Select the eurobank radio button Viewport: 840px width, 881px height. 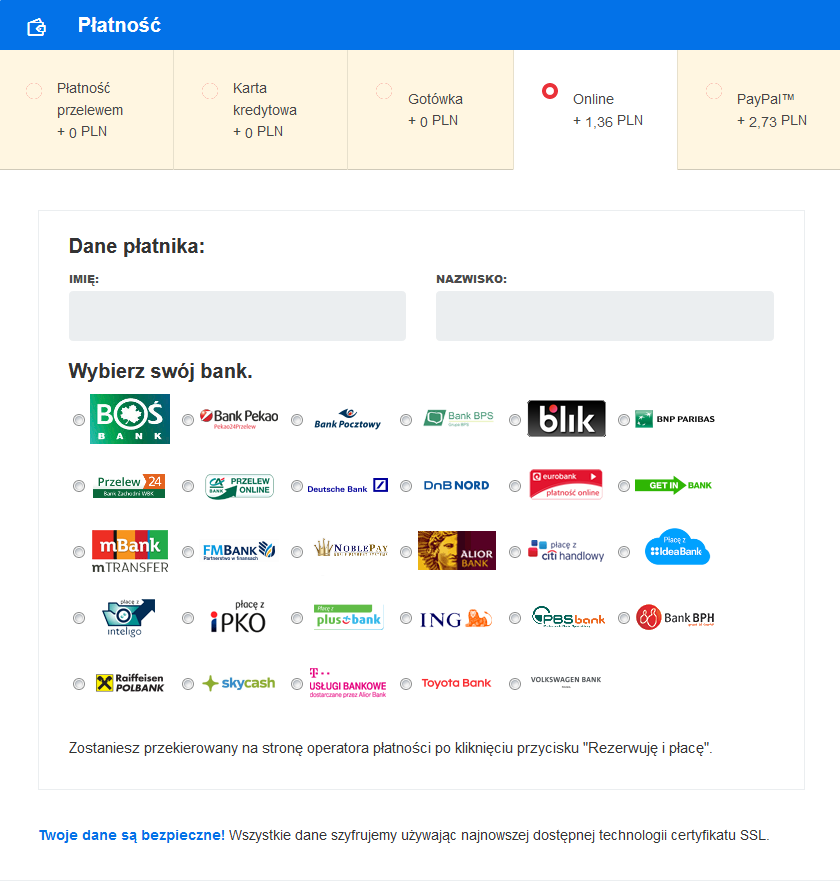[515, 486]
